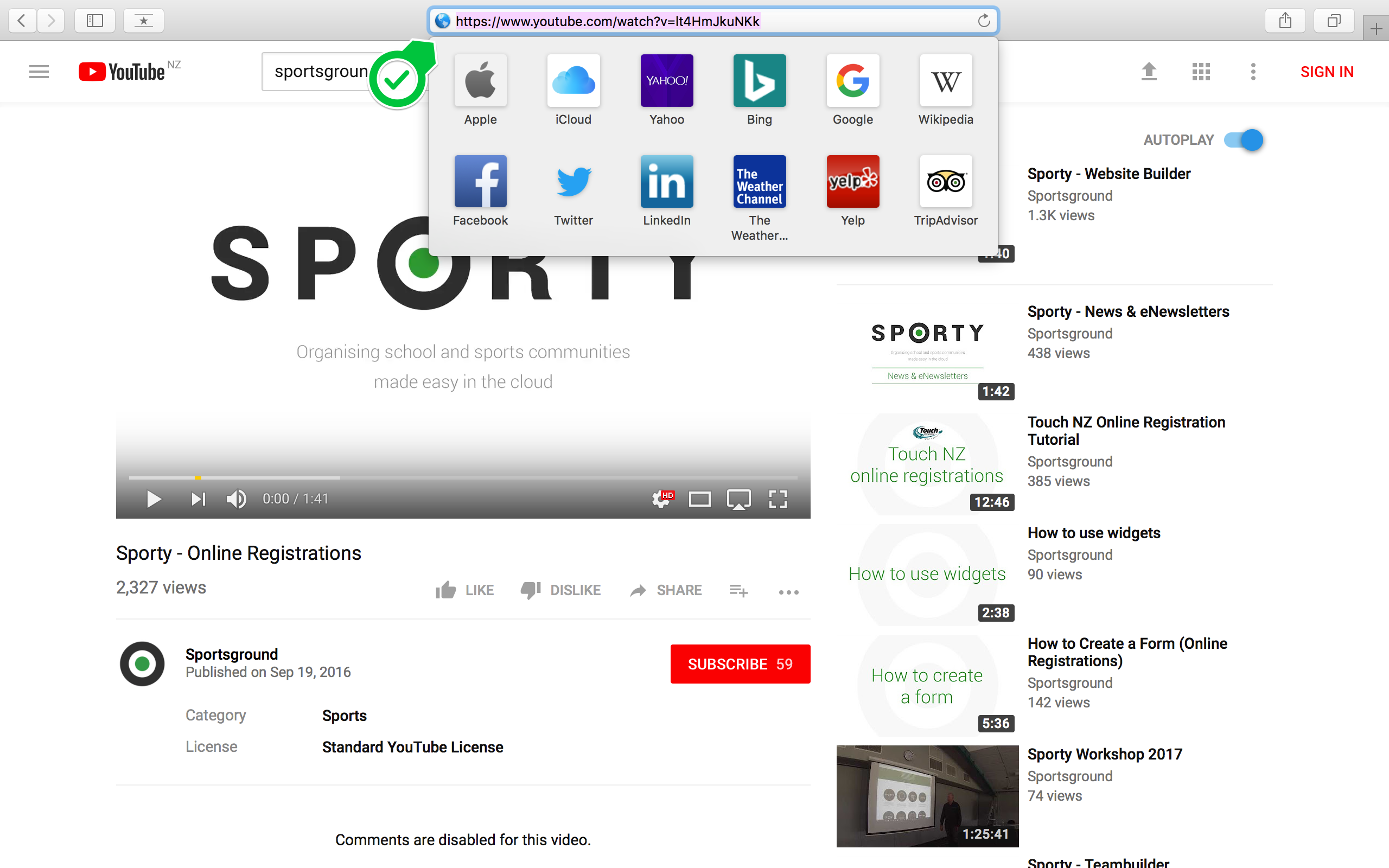Open the Bing favorite
The image size is (1389, 868).
(x=760, y=90)
